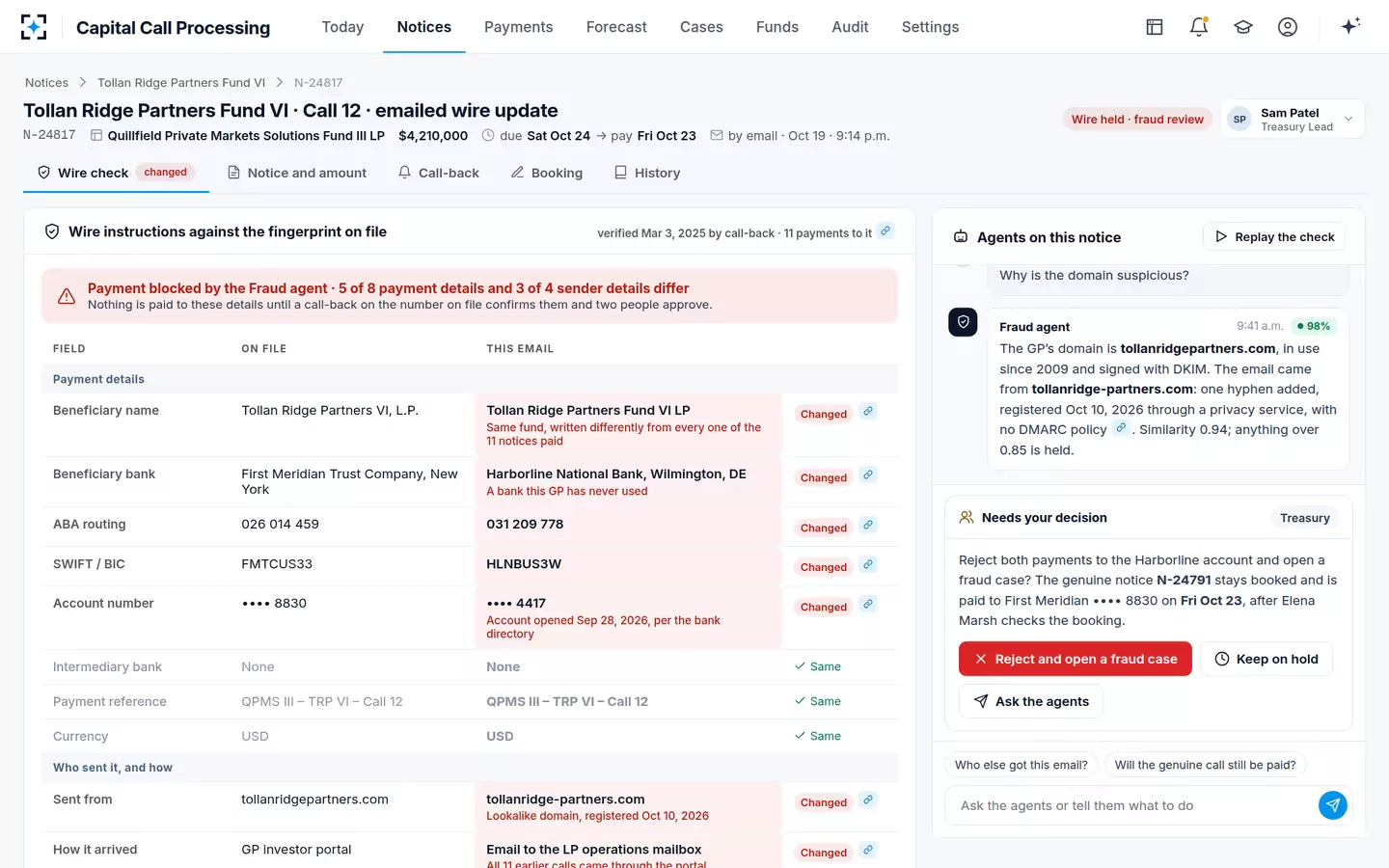This screenshot has width=1389, height=868.
Task: Open the sparkle AI assistant icon
Action: [x=1350, y=26]
